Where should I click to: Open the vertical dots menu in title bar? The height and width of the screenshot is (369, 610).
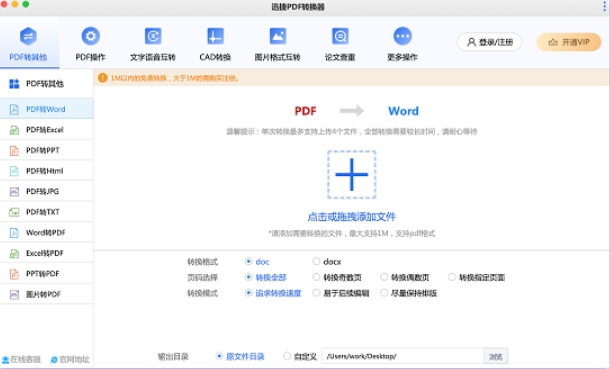[604, 6]
